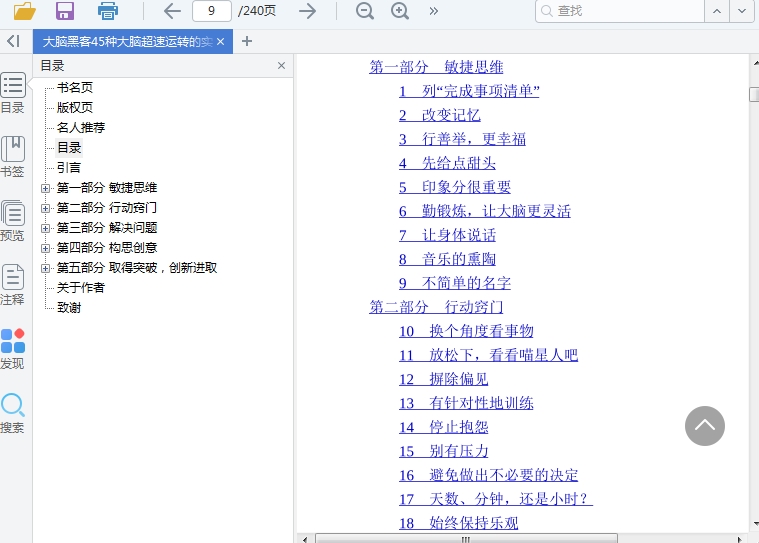Open link 1 列“完成事项清单”

coord(469,91)
